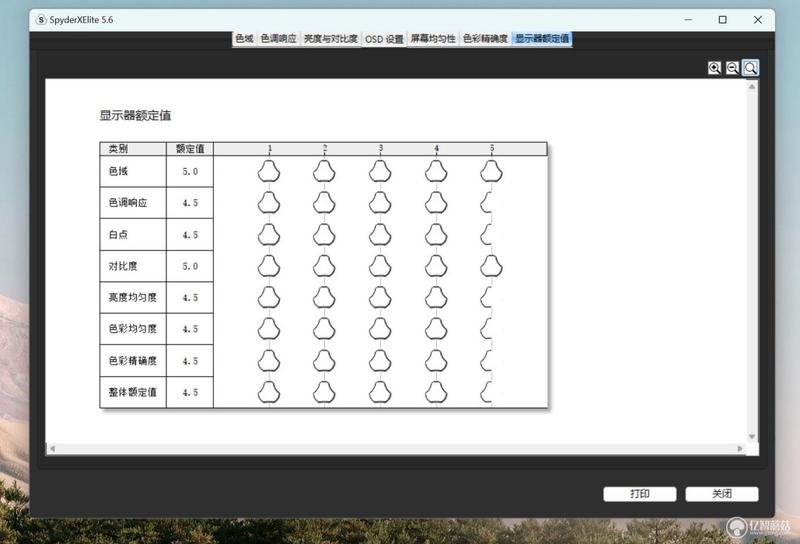This screenshot has width=800, height=544.
Task: Click the 5.0 rating value for 色域
Action: tap(190, 172)
